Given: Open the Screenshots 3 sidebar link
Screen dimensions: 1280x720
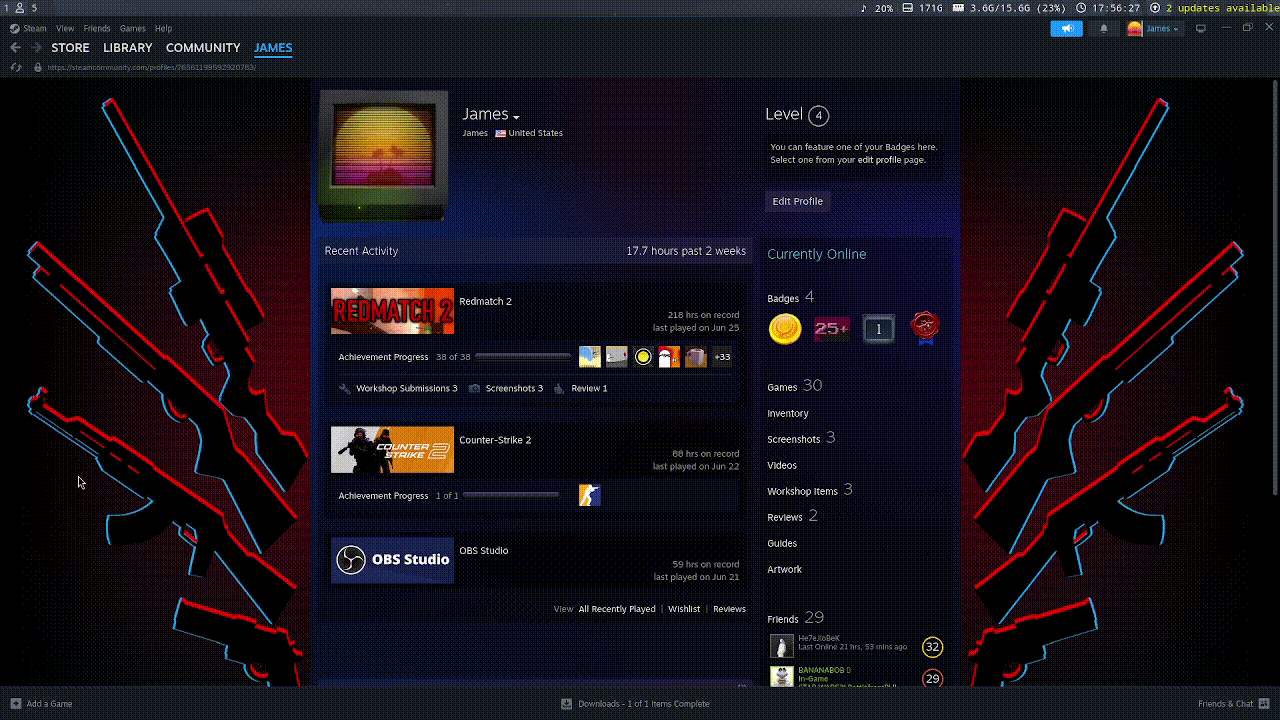Looking at the screenshot, I should click(801, 438).
